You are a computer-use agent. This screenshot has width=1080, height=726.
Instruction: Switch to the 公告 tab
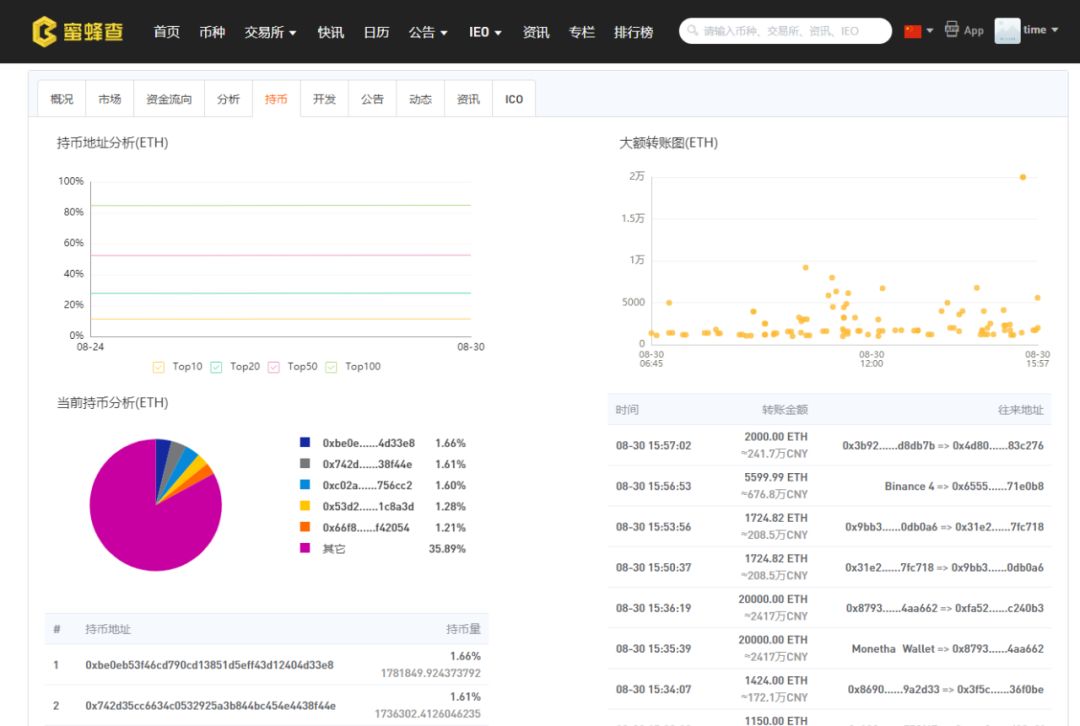372,99
